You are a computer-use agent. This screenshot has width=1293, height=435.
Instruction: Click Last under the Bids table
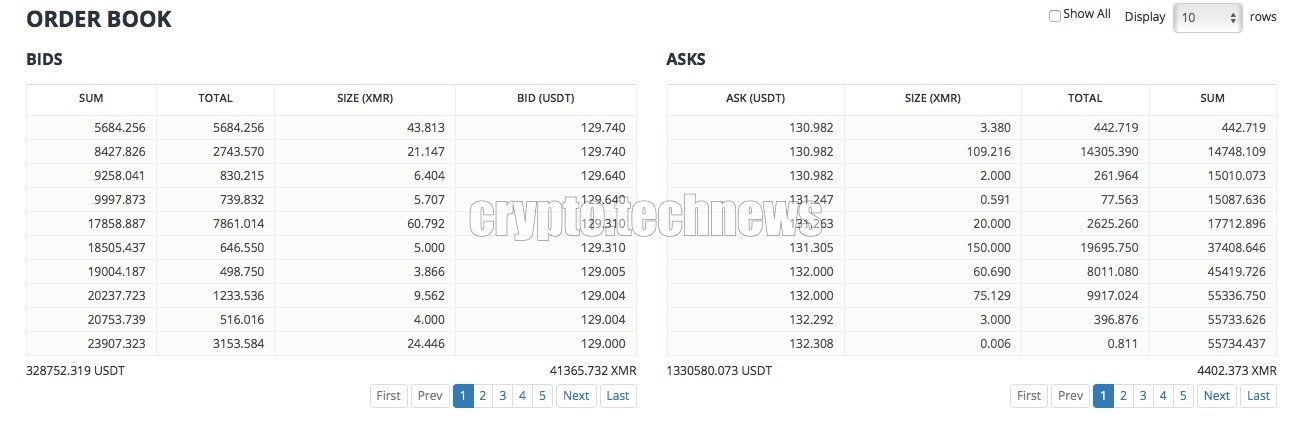tap(618, 396)
